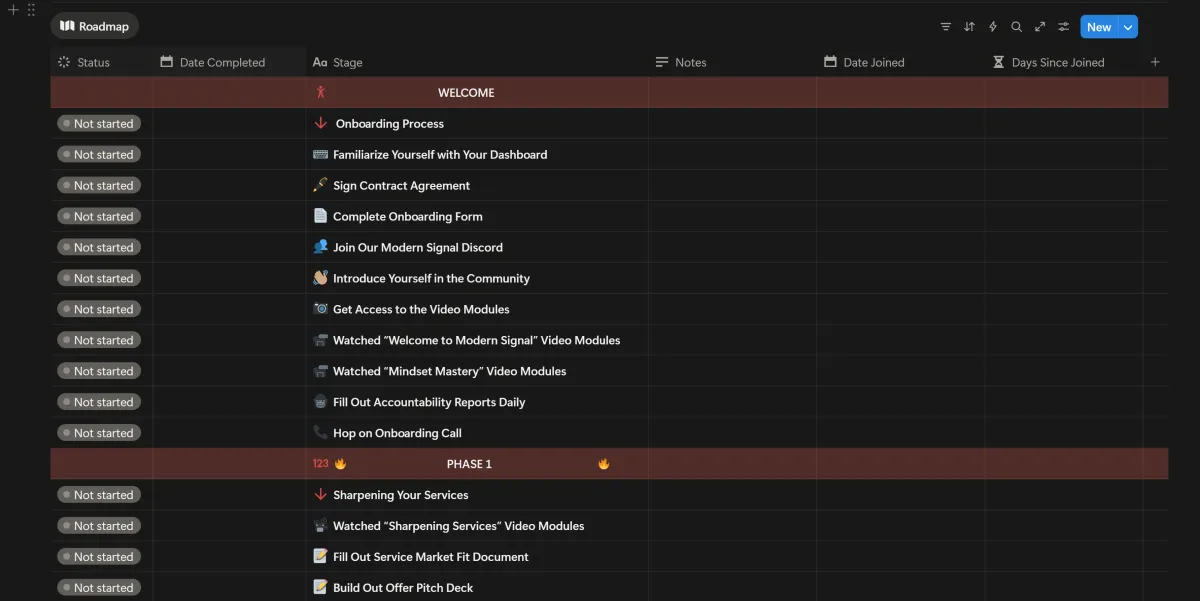Open status dropdown for Complete Onboarding Form

pos(99,217)
